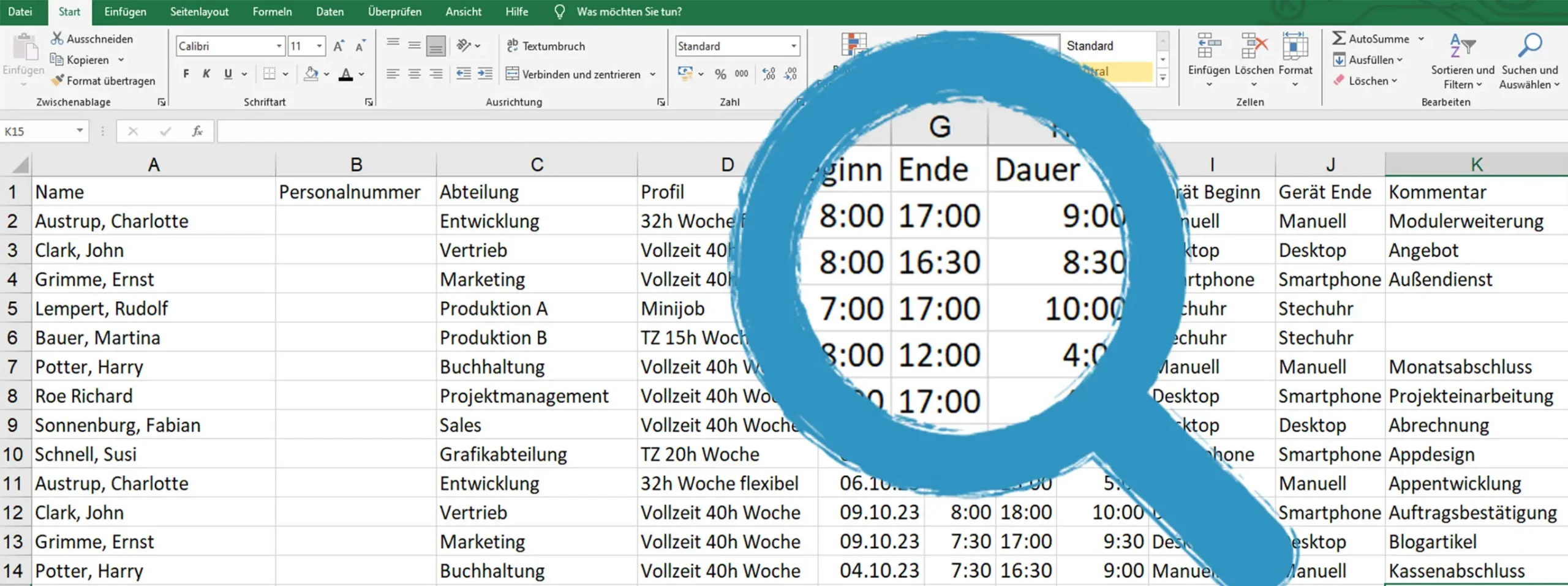Apply percent formatting with the % icon

(719, 74)
